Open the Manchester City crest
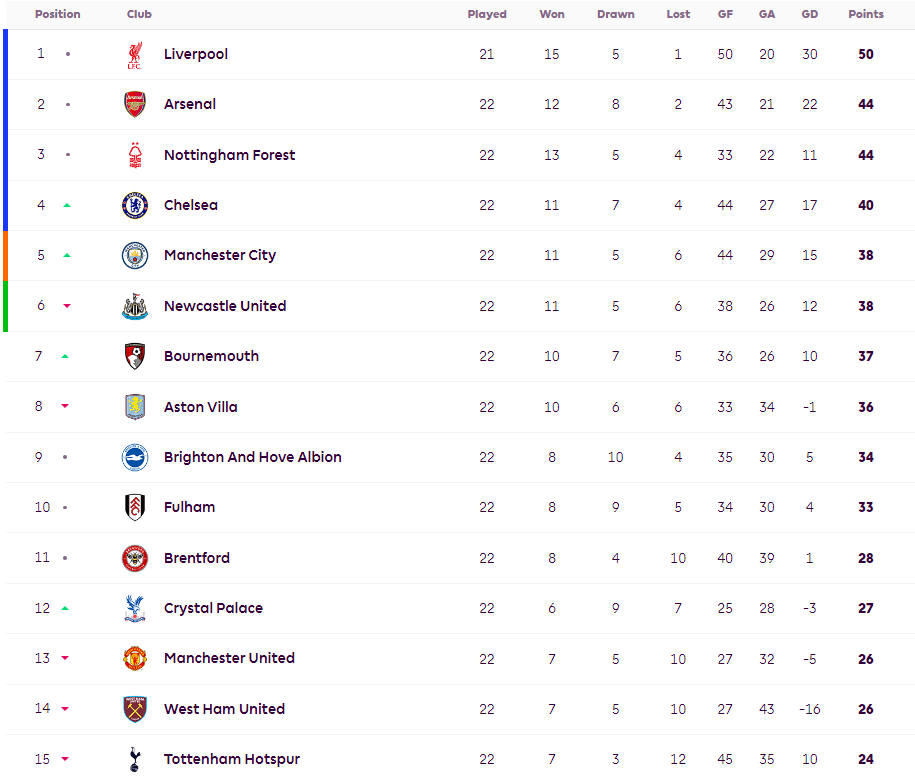This screenshot has width=915, height=784. (x=135, y=256)
